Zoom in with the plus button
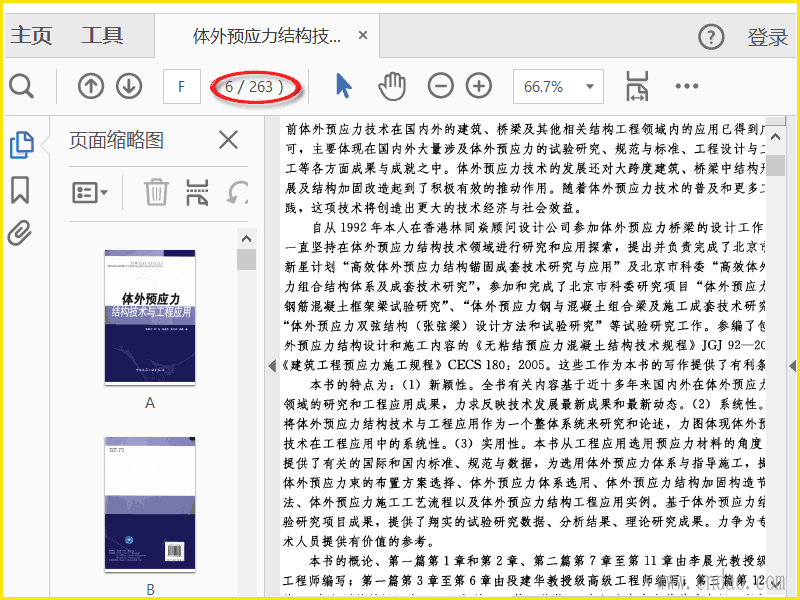 479,86
